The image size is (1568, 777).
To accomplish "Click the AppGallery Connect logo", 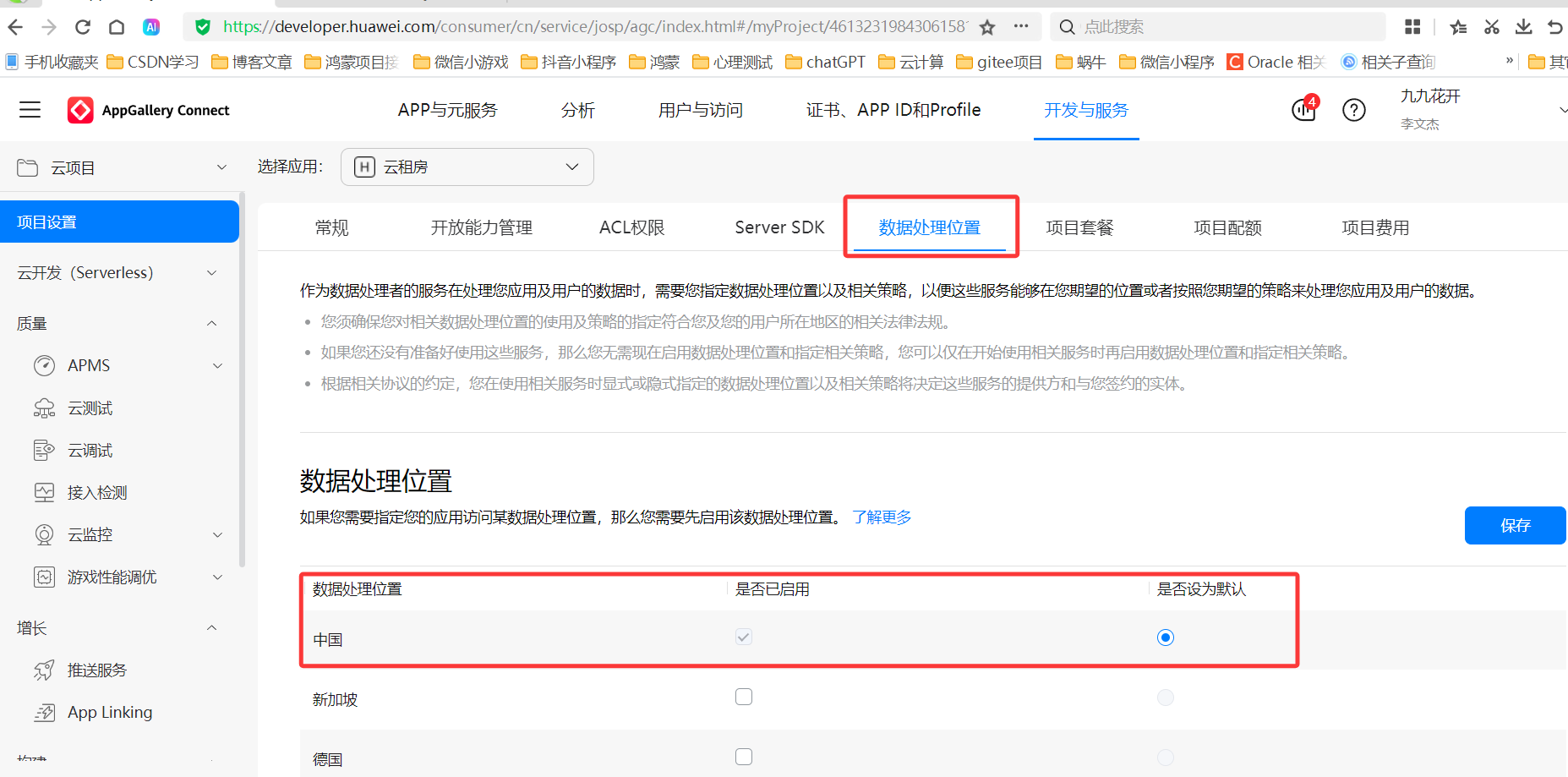I will [148, 110].
